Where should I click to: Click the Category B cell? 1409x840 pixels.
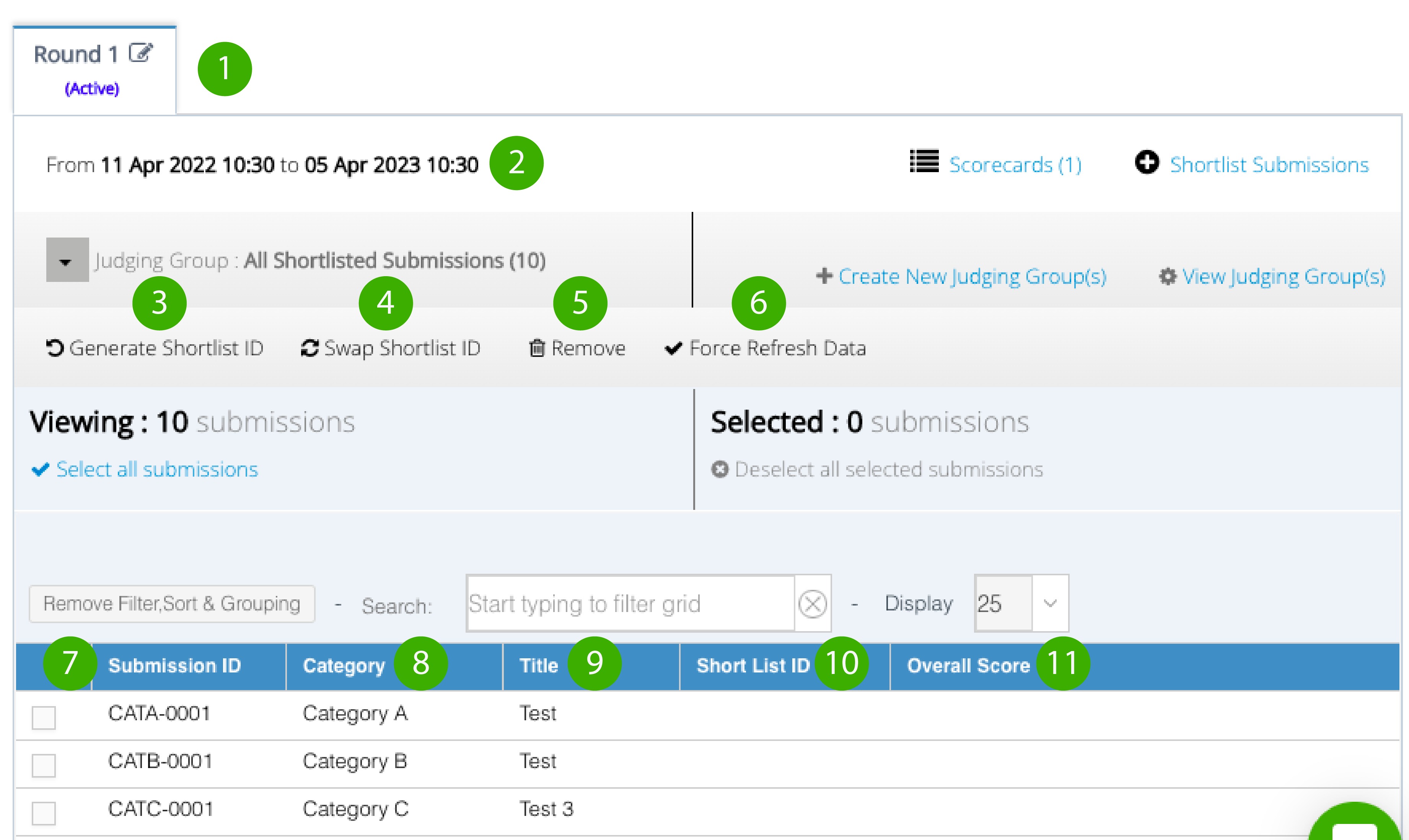pyautogui.click(x=355, y=762)
